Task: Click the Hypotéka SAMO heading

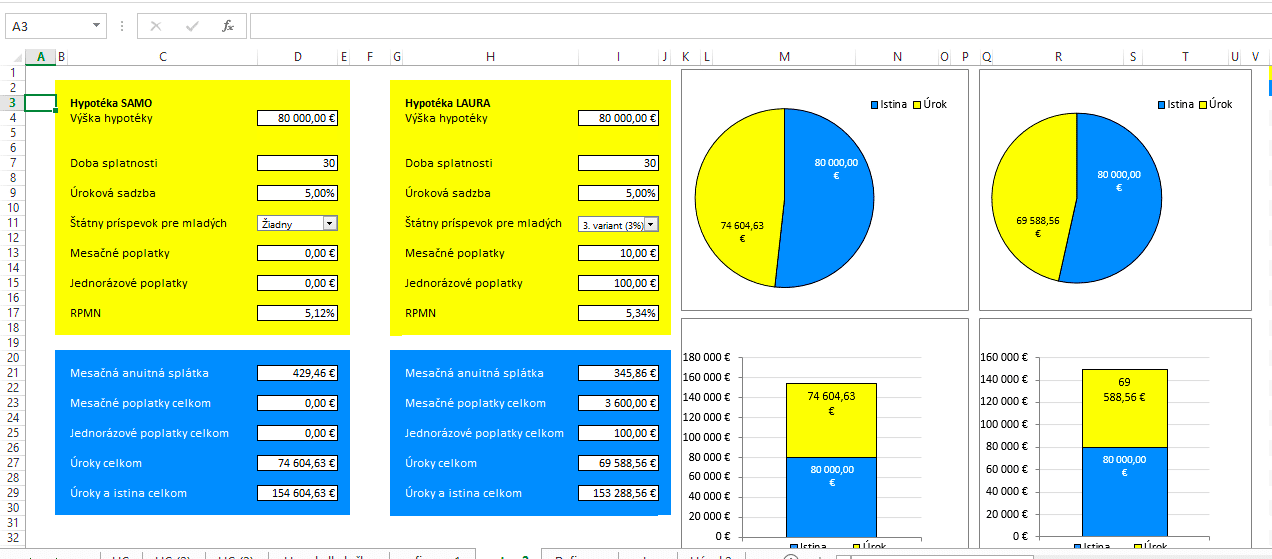Action: click(111, 103)
